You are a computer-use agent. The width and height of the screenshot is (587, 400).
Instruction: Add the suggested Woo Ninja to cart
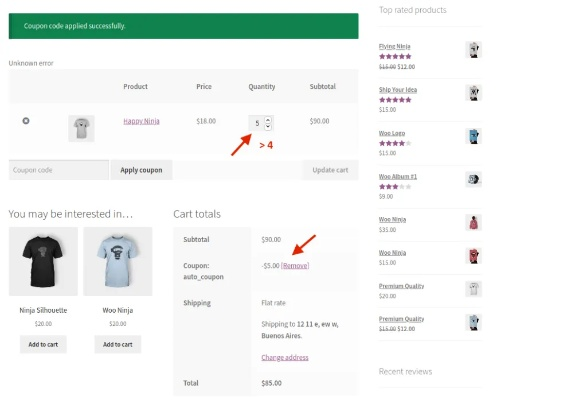(118, 344)
